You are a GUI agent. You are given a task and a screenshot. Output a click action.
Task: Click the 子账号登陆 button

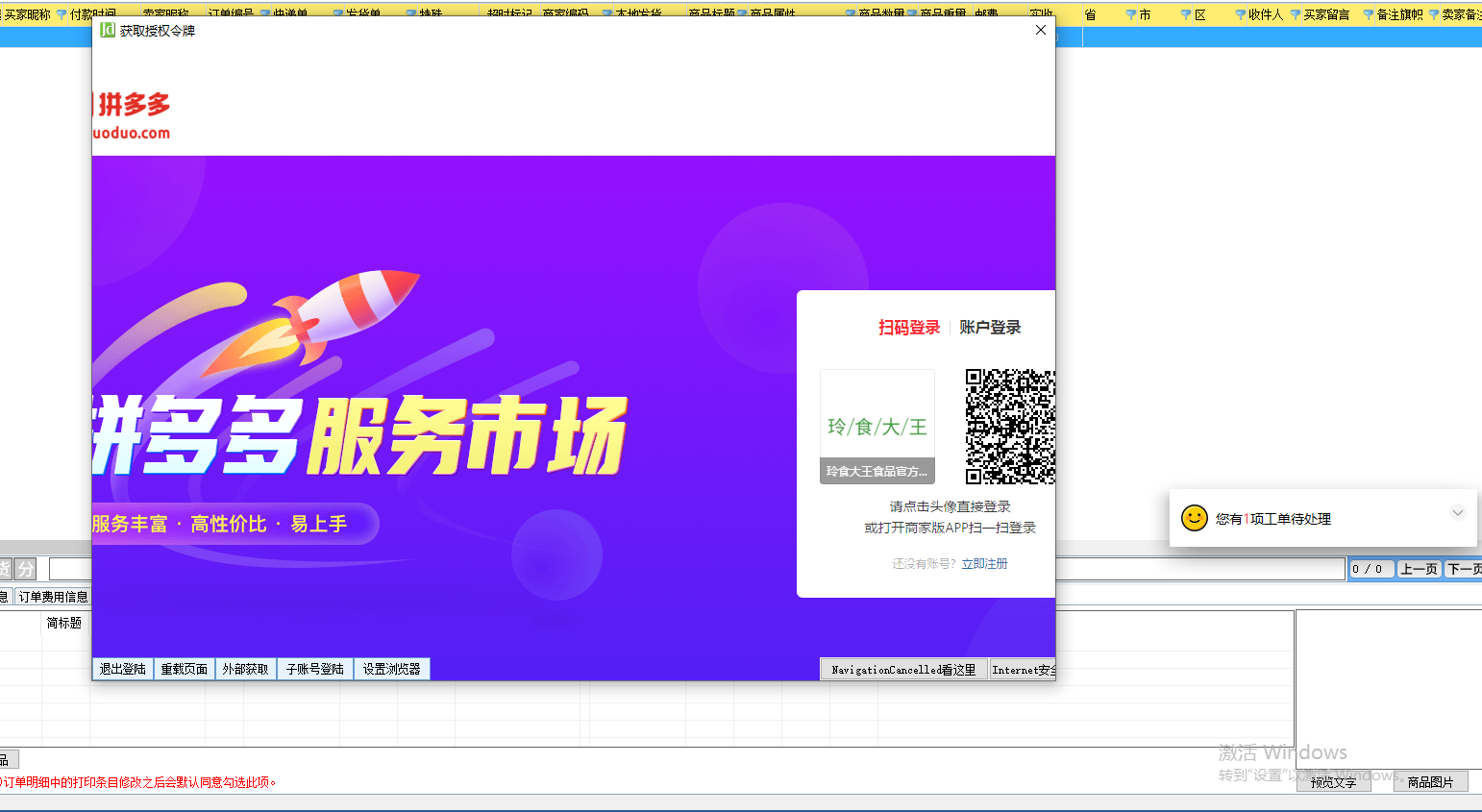coord(315,669)
